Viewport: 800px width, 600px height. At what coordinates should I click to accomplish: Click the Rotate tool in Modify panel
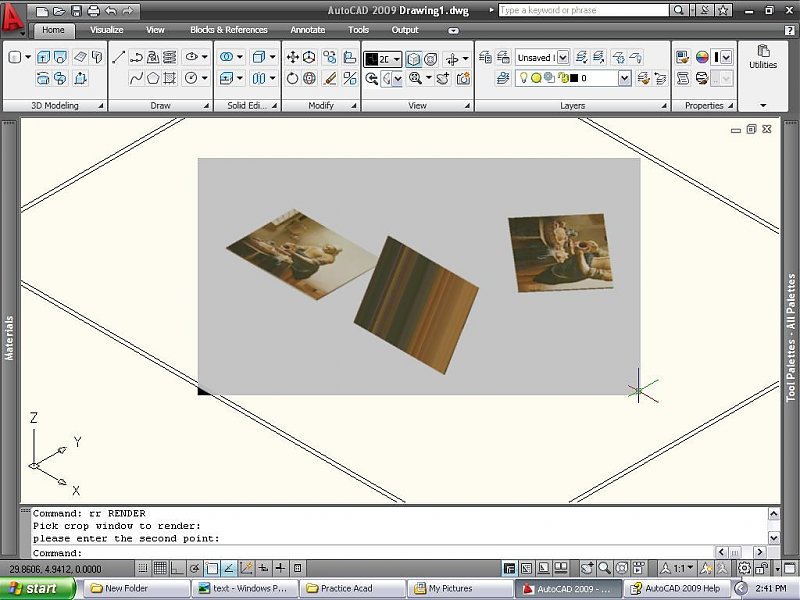293,78
